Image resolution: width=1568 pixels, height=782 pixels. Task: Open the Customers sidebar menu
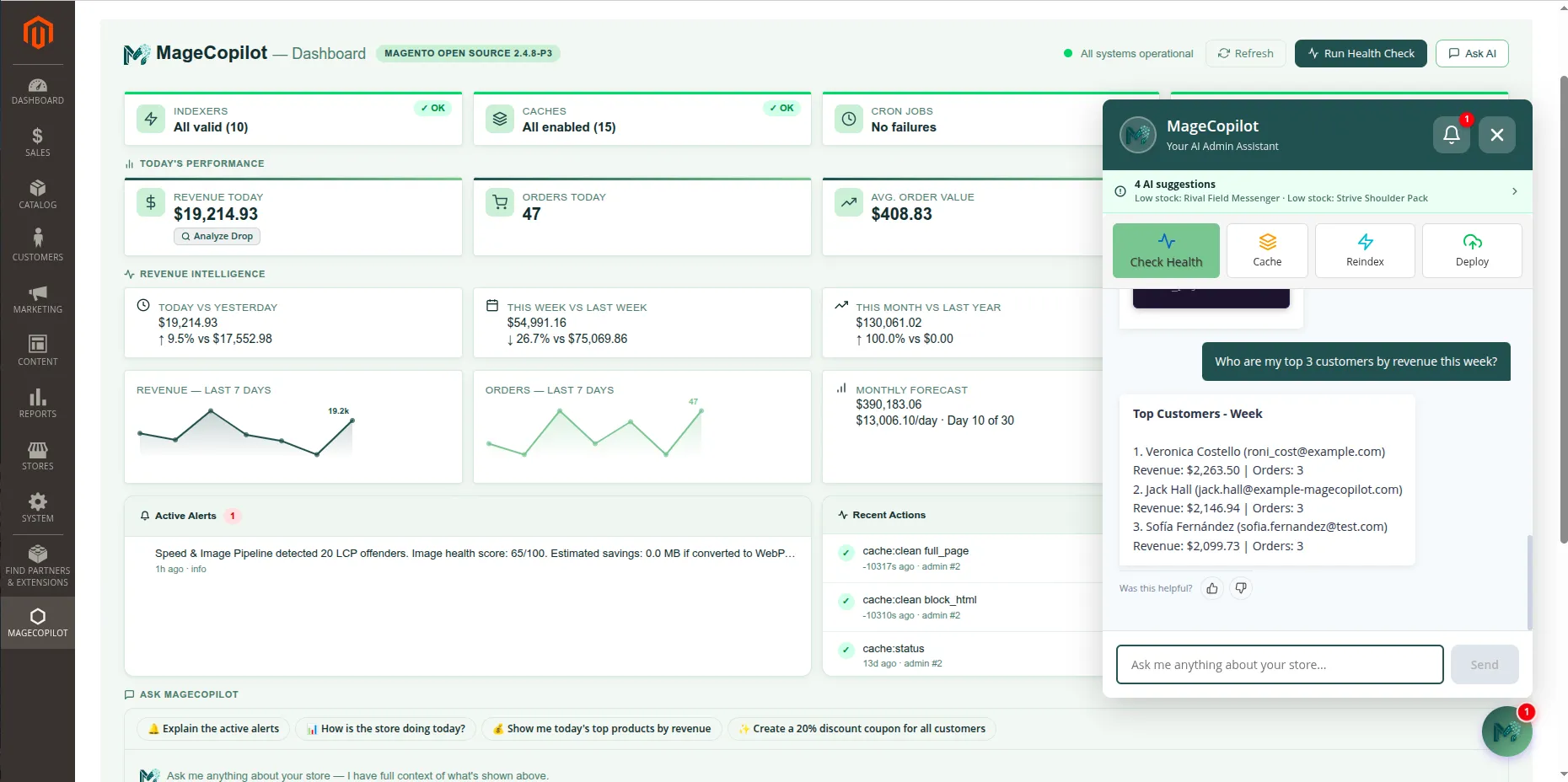pyautogui.click(x=38, y=247)
